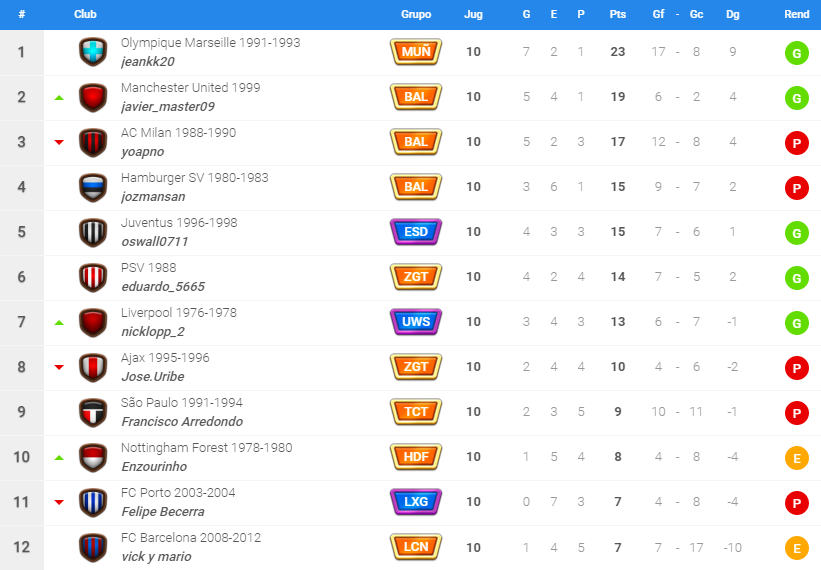Open the Hamburger SV 1980-1983 team link
The image size is (821, 570).
pyautogui.click(x=195, y=177)
